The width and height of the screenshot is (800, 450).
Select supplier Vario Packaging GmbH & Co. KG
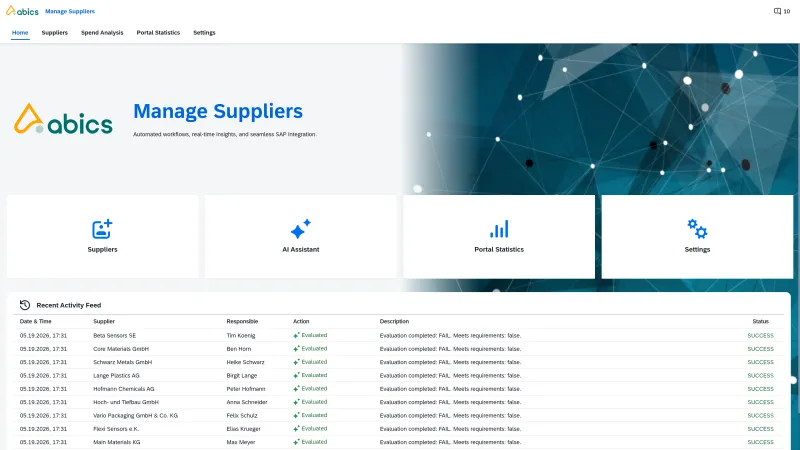click(136, 415)
